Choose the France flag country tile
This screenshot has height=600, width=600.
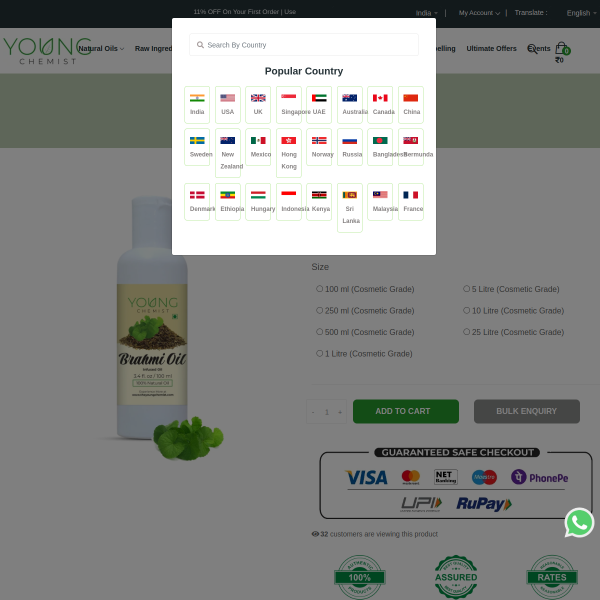click(411, 202)
